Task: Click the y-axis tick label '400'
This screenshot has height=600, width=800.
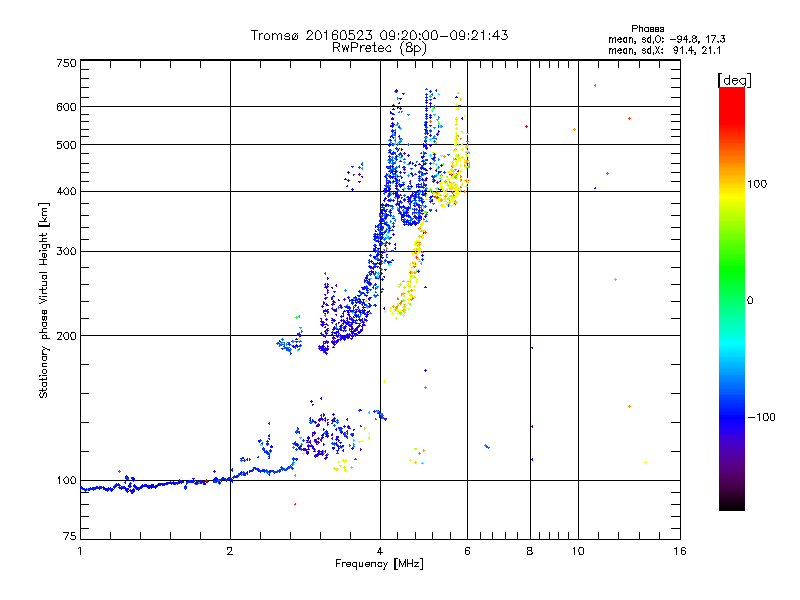Action: pos(66,191)
